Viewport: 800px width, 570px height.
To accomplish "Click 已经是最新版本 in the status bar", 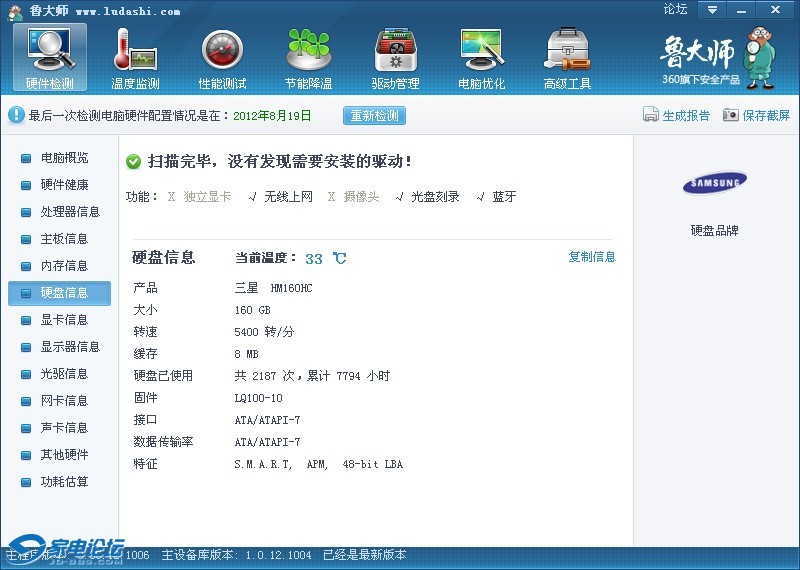I will (365, 555).
